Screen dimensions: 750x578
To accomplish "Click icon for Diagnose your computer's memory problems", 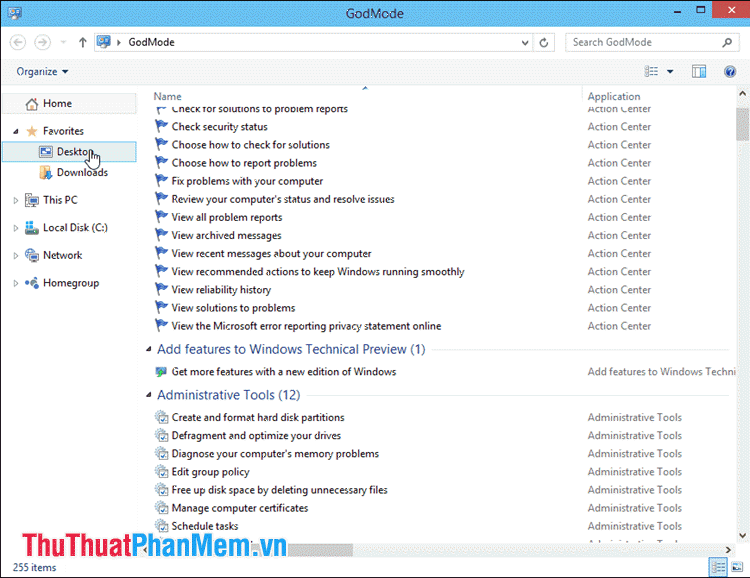I will coord(162,454).
